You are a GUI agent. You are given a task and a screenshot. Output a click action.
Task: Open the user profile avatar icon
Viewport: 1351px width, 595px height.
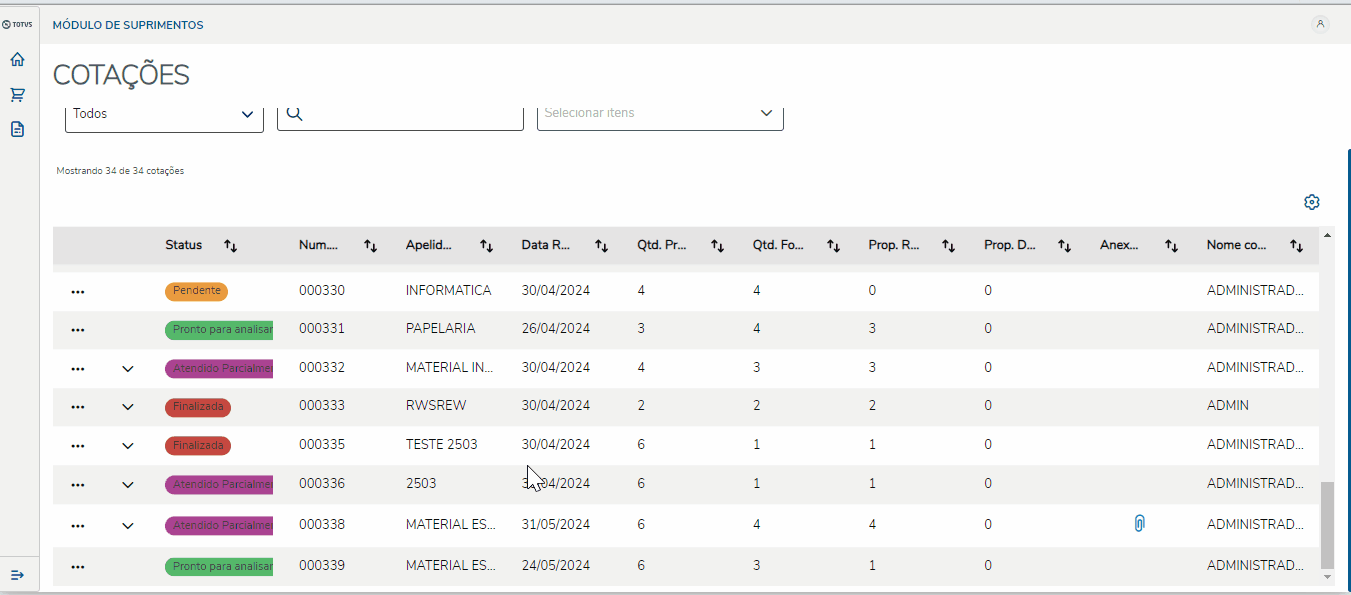pyautogui.click(x=1320, y=24)
